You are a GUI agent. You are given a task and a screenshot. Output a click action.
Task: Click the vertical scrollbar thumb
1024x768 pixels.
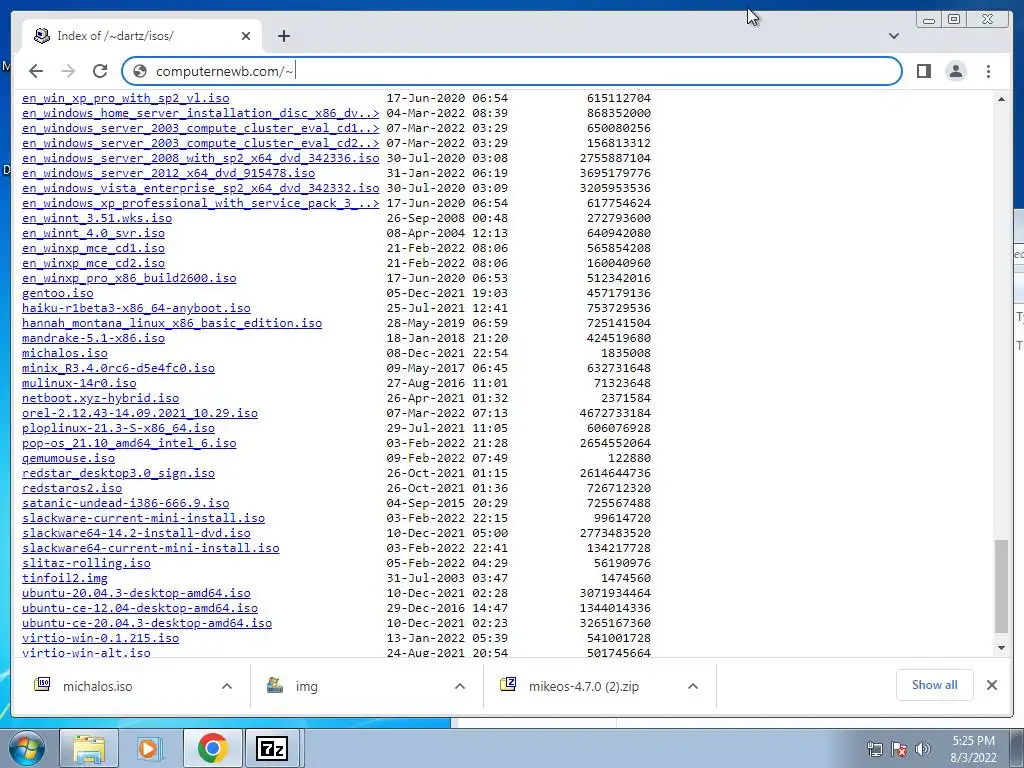click(x=1001, y=586)
